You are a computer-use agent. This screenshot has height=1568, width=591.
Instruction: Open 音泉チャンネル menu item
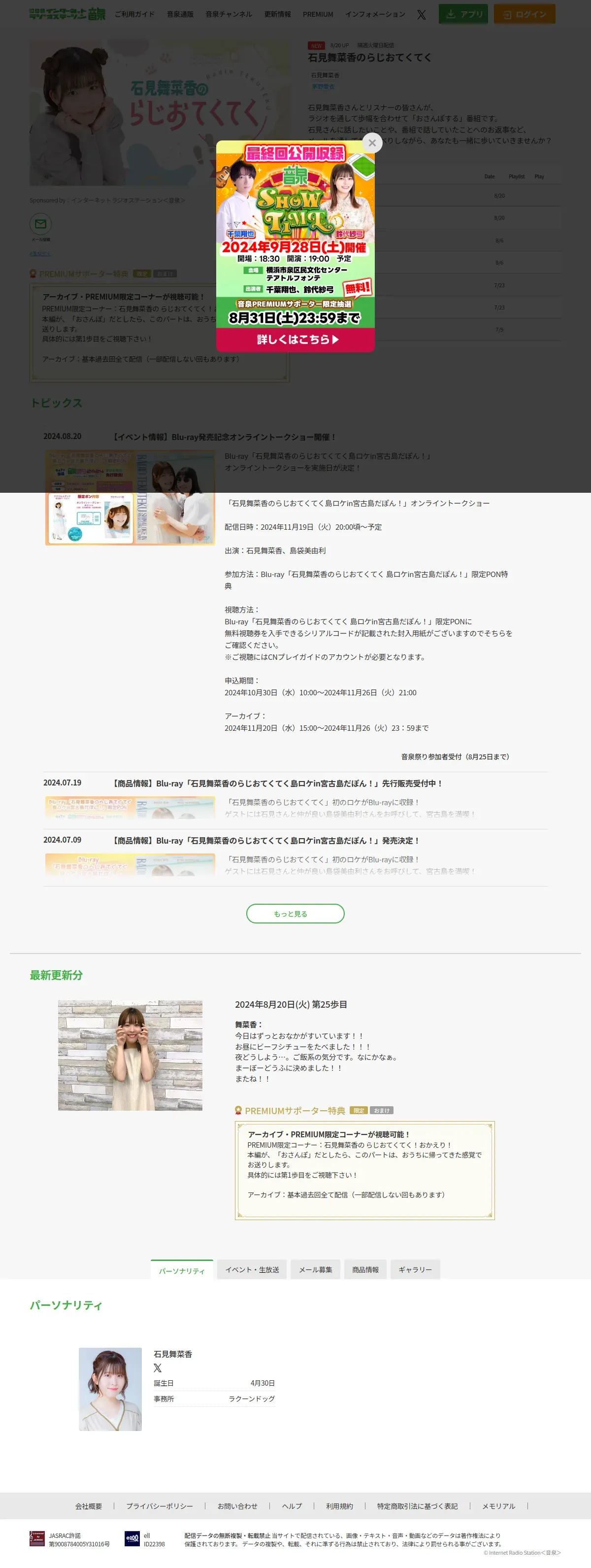point(229,14)
